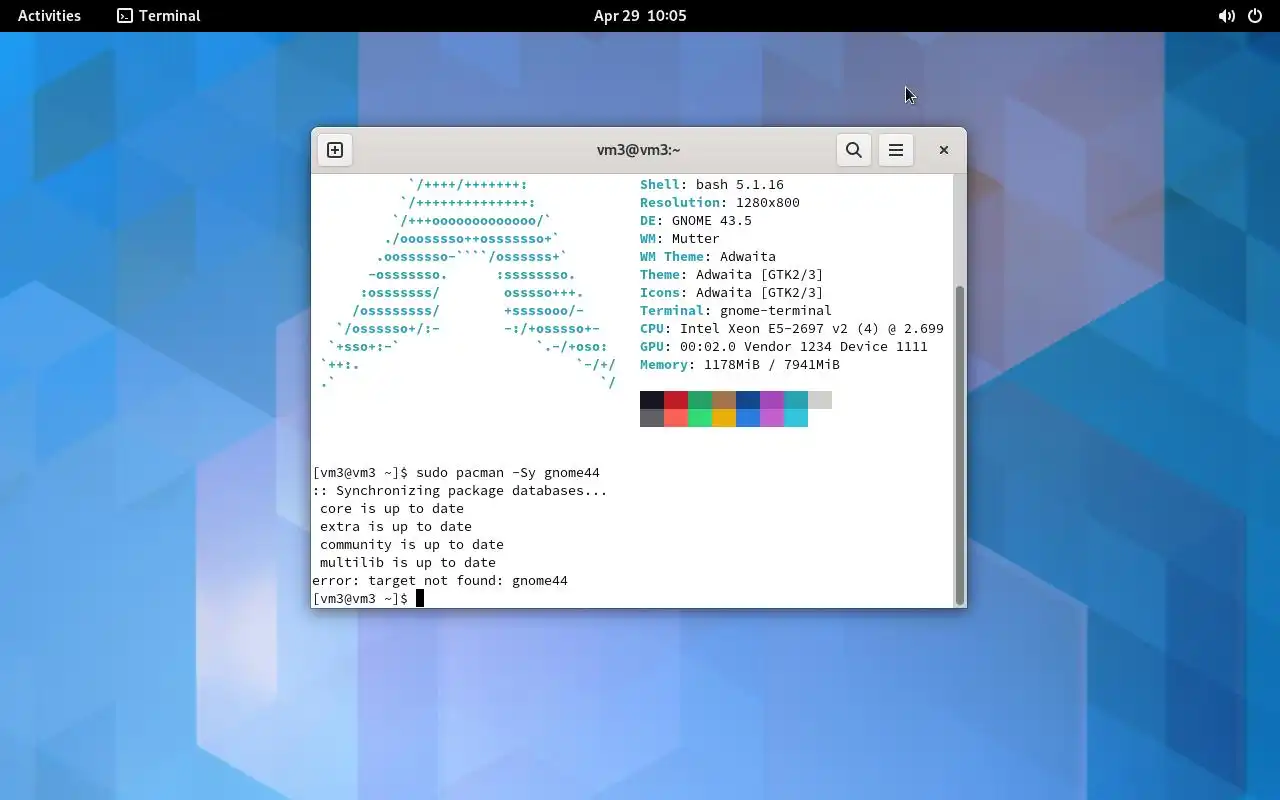Click the terminal cursor at the last prompt
1280x800 pixels.
click(420, 599)
